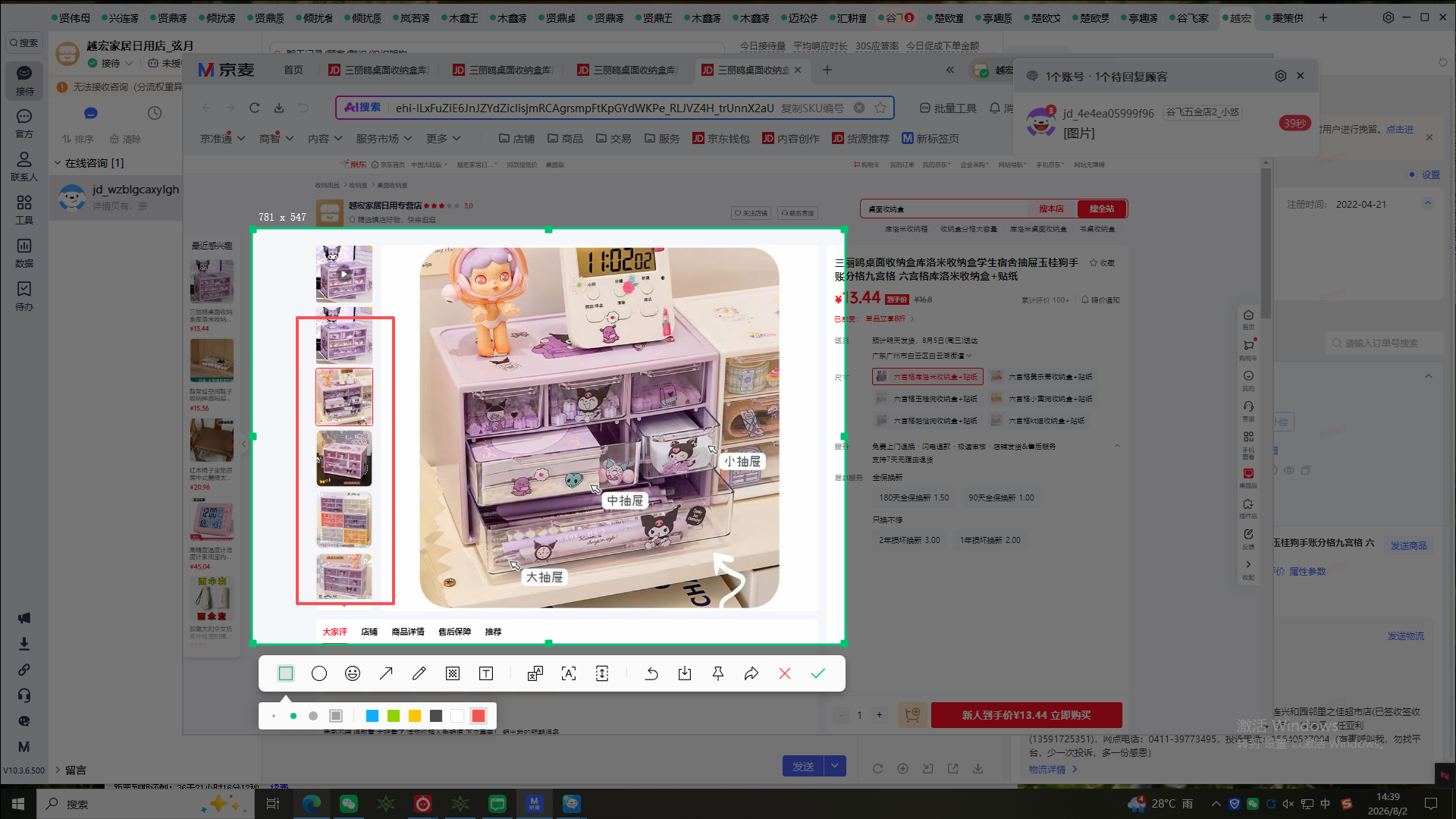
Task: Collapse the 在线咨询 [1] group
Action: tap(58, 163)
